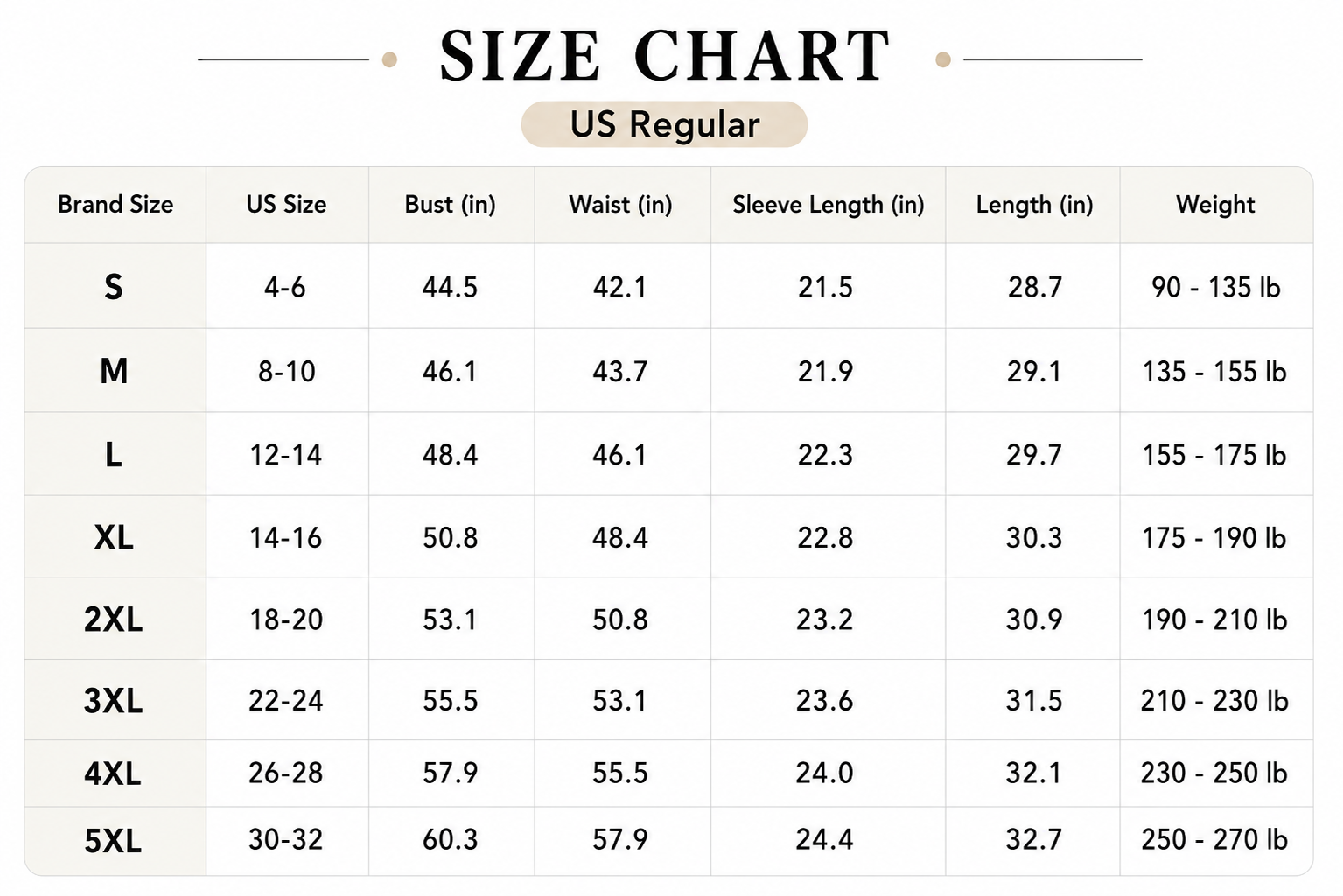Click the 90 - 135 lb weight cell
The height and width of the screenshot is (896, 1343).
coord(1216,287)
